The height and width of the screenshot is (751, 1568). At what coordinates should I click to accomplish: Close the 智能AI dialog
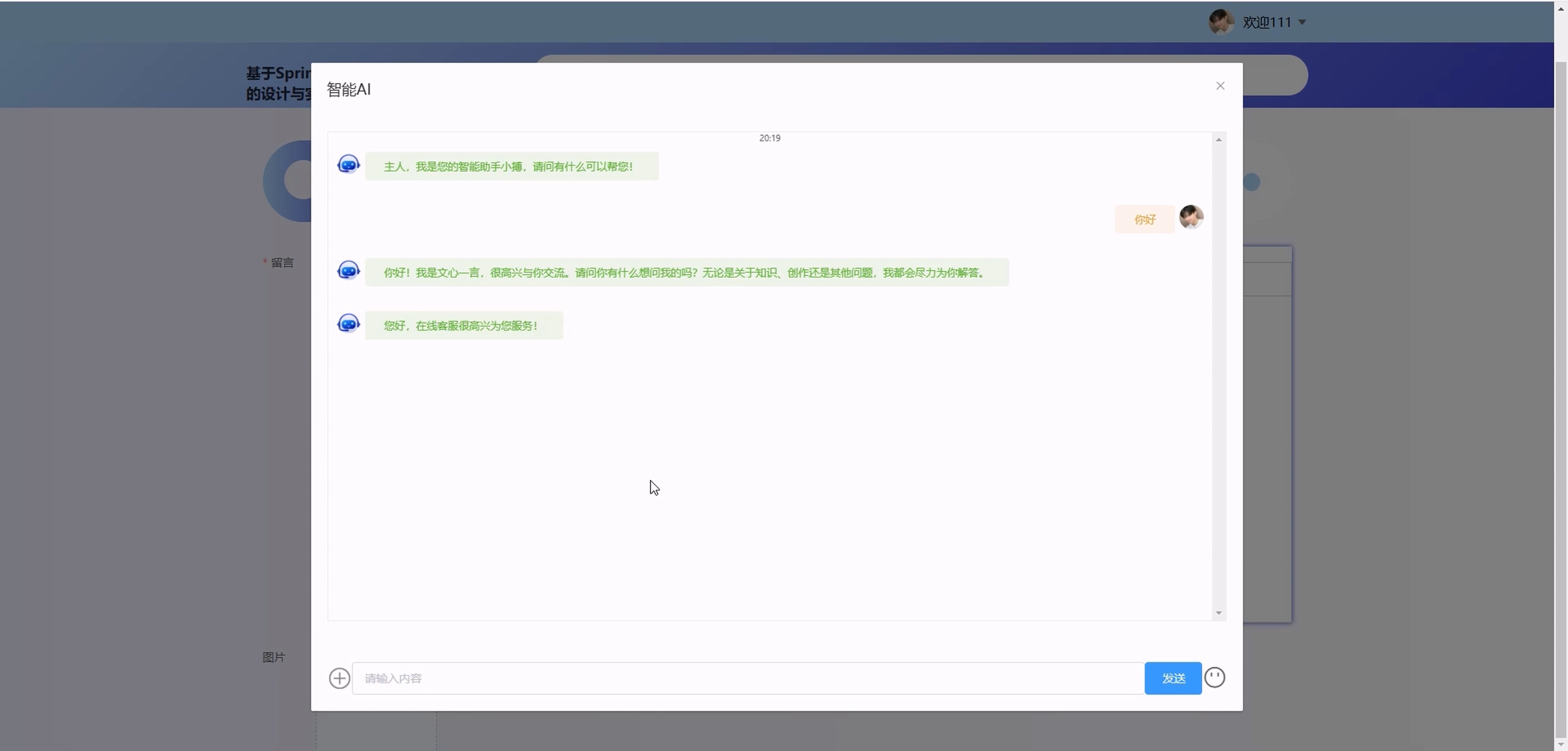click(1220, 86)
